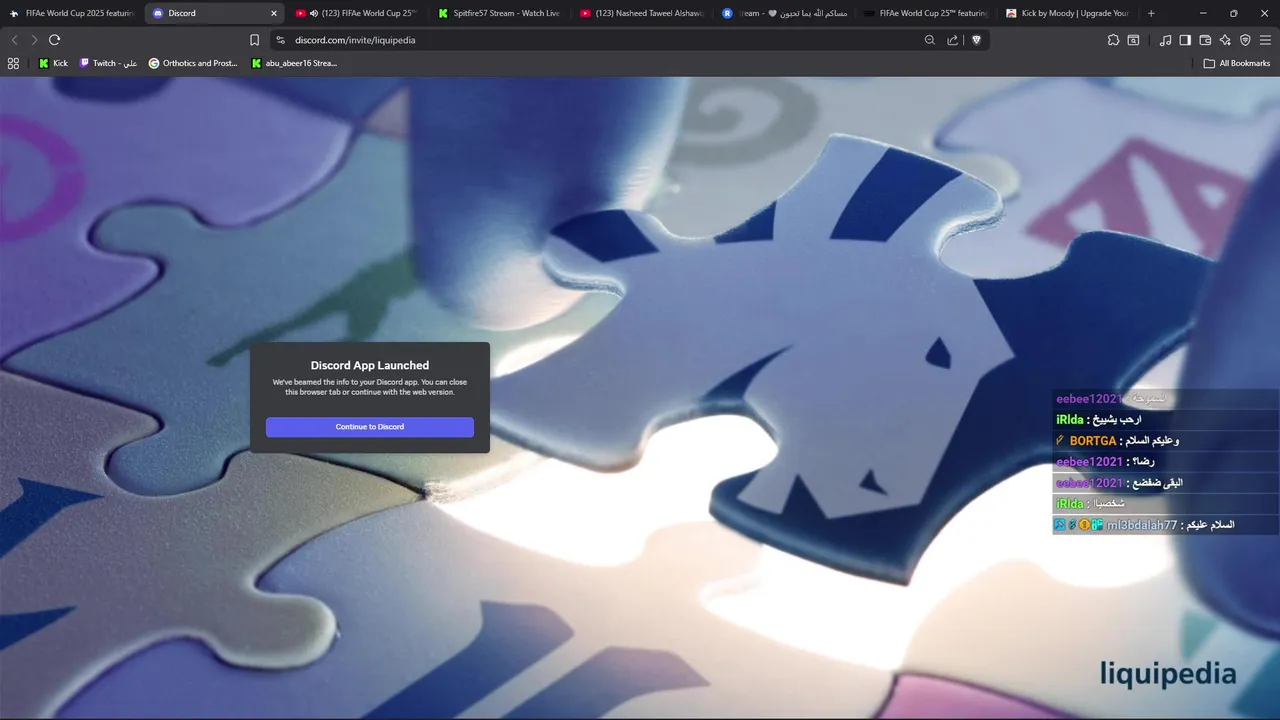Image resolution: width=1280 pixels, height=720 pixels.
Task: Open the browser hamburger main menu
Action: click(x=1265, y=40)
